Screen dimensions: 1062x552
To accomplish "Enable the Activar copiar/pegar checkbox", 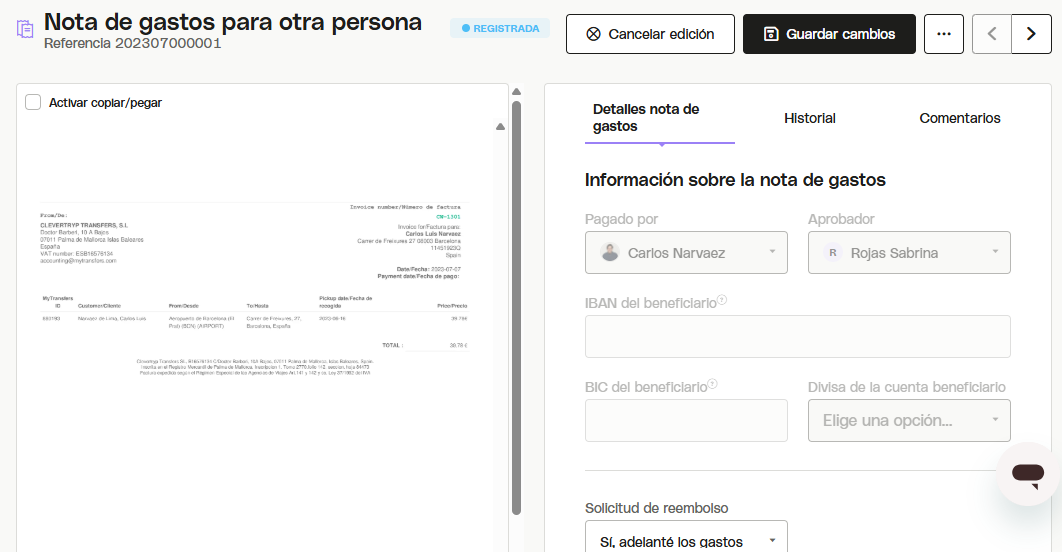I will click(x=33, y=102).
